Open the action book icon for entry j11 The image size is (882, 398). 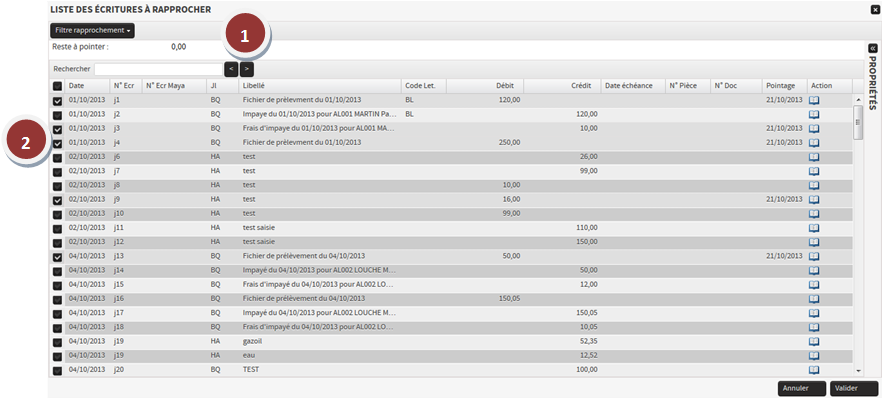(813, 228)
